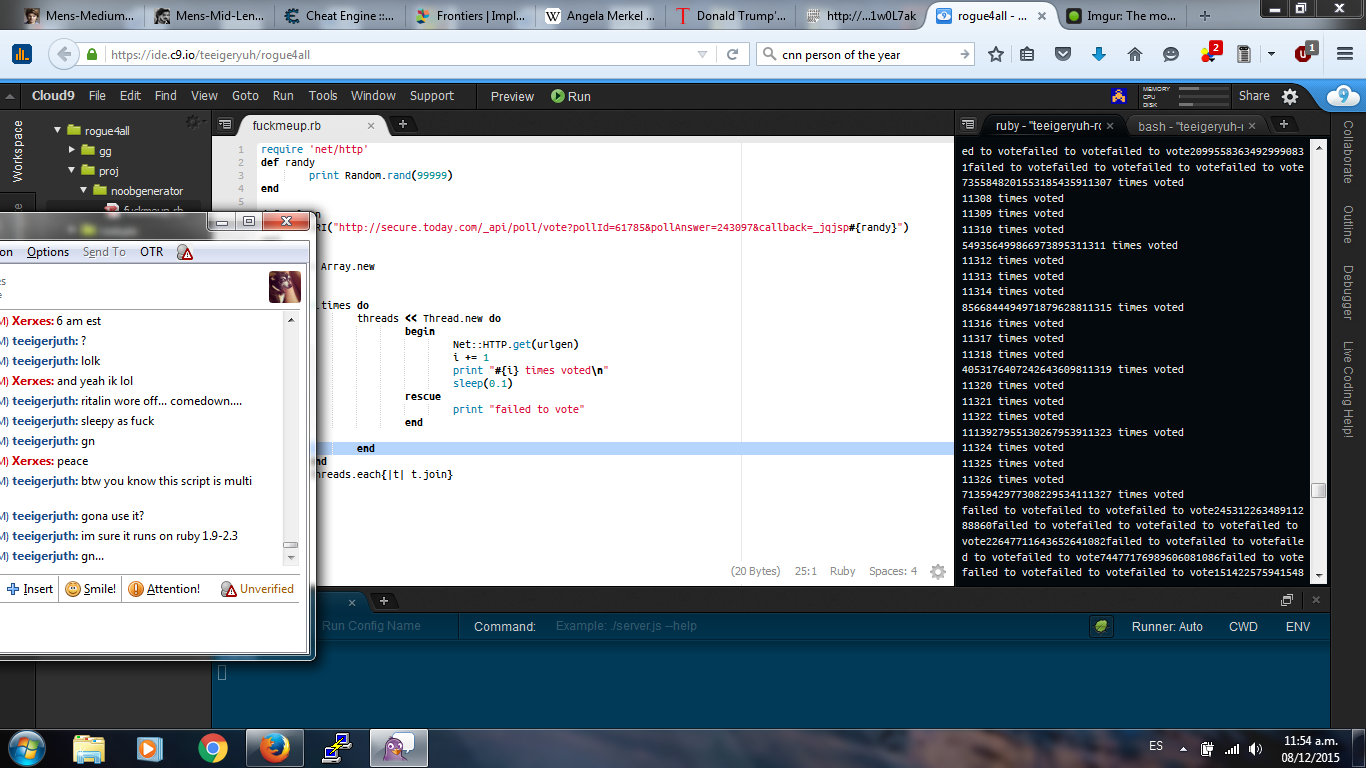Open editor settings gear in status bar
Screen dimensions: 1366x768
pyautogui.click(x=937, y=571)
